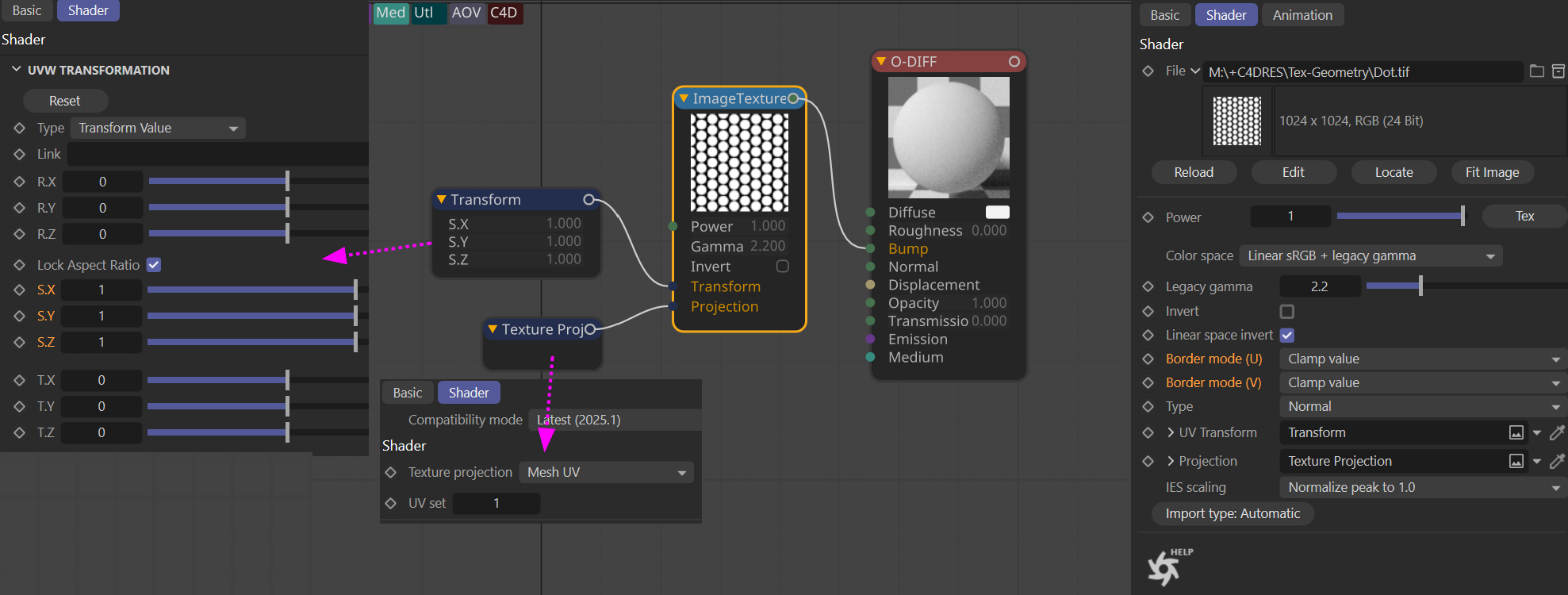Click the eyedropper icon in UV Transform row
The image size is (1568, 595).
[x=1557, y=432]
